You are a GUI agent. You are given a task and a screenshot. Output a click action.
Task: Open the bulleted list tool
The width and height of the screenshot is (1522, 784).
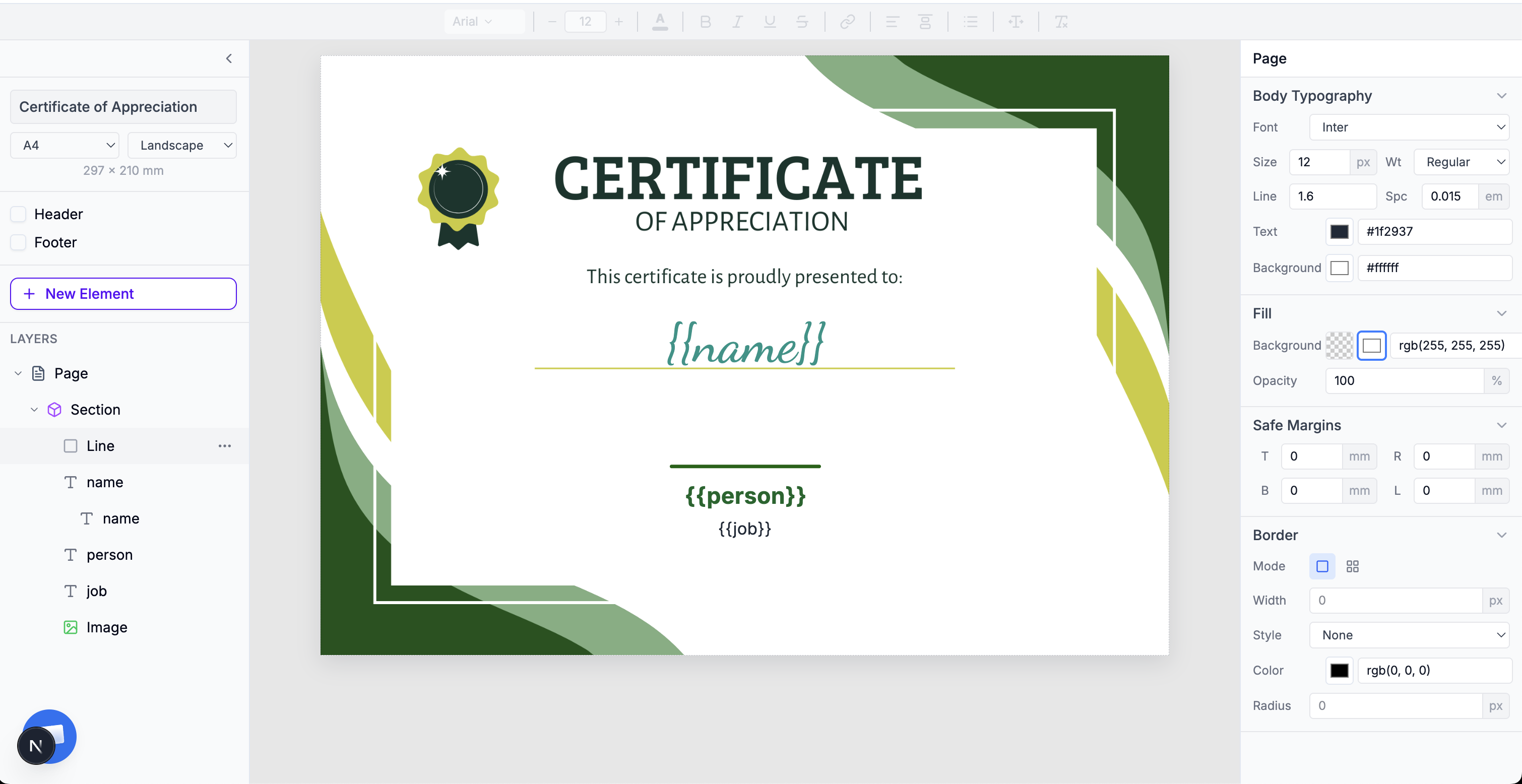click(x=971, y=21)
